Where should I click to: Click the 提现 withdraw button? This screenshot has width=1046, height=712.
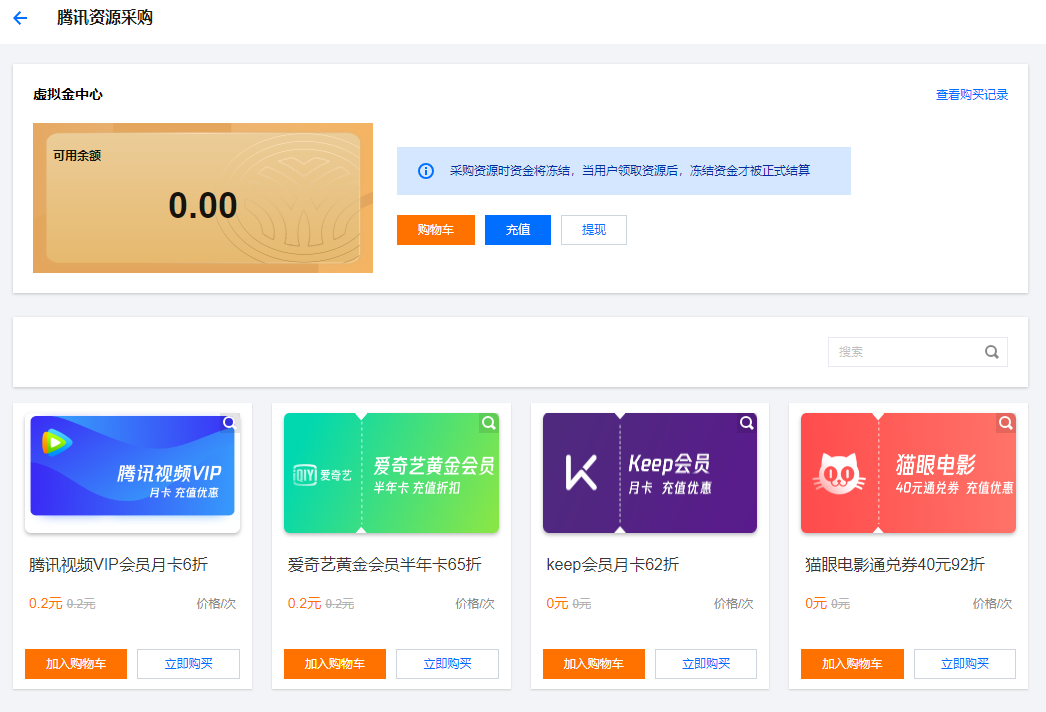(594, 230)
